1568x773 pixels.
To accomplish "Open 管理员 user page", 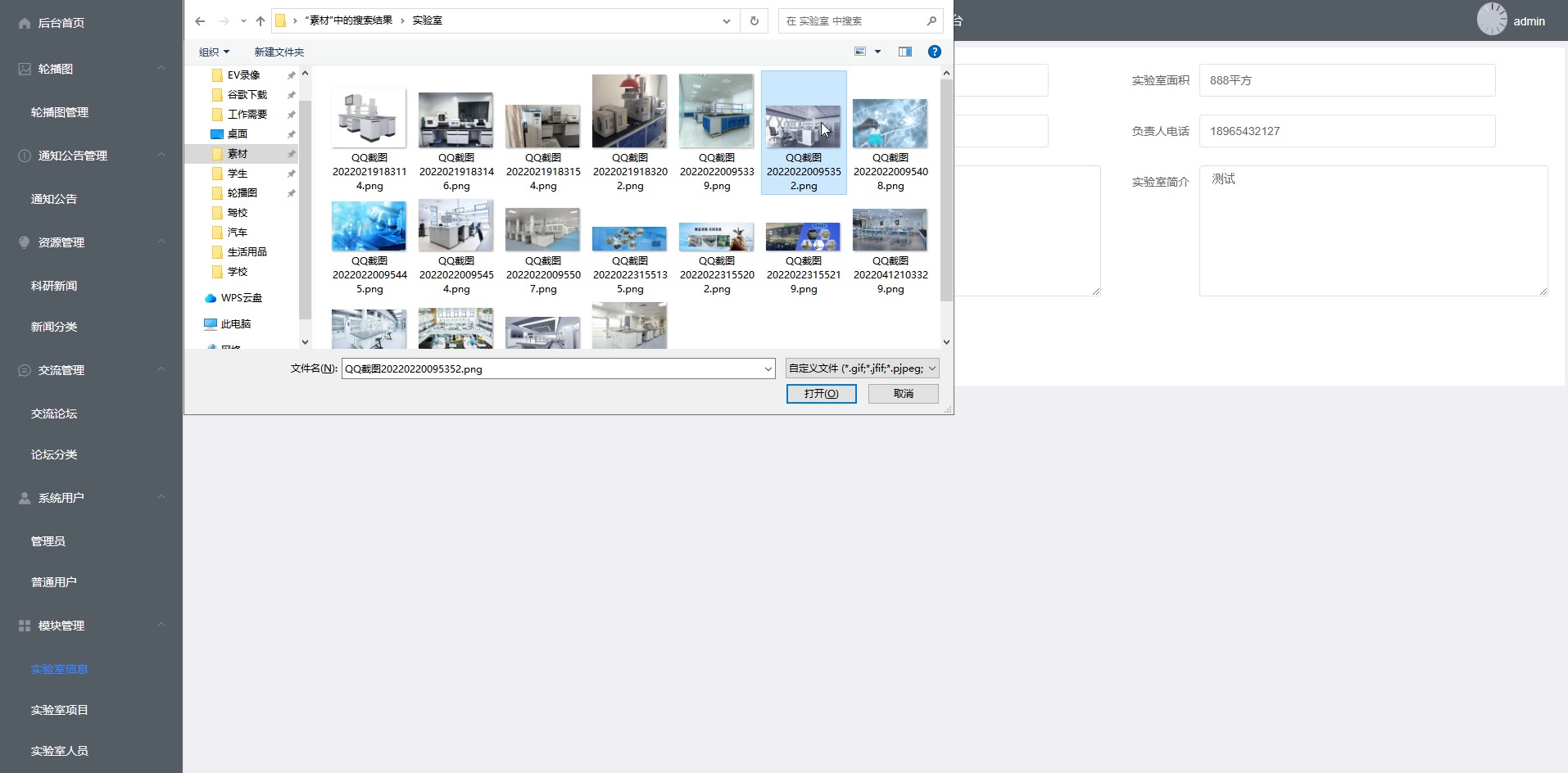I will pyautogui.click(x=48, y=541).
